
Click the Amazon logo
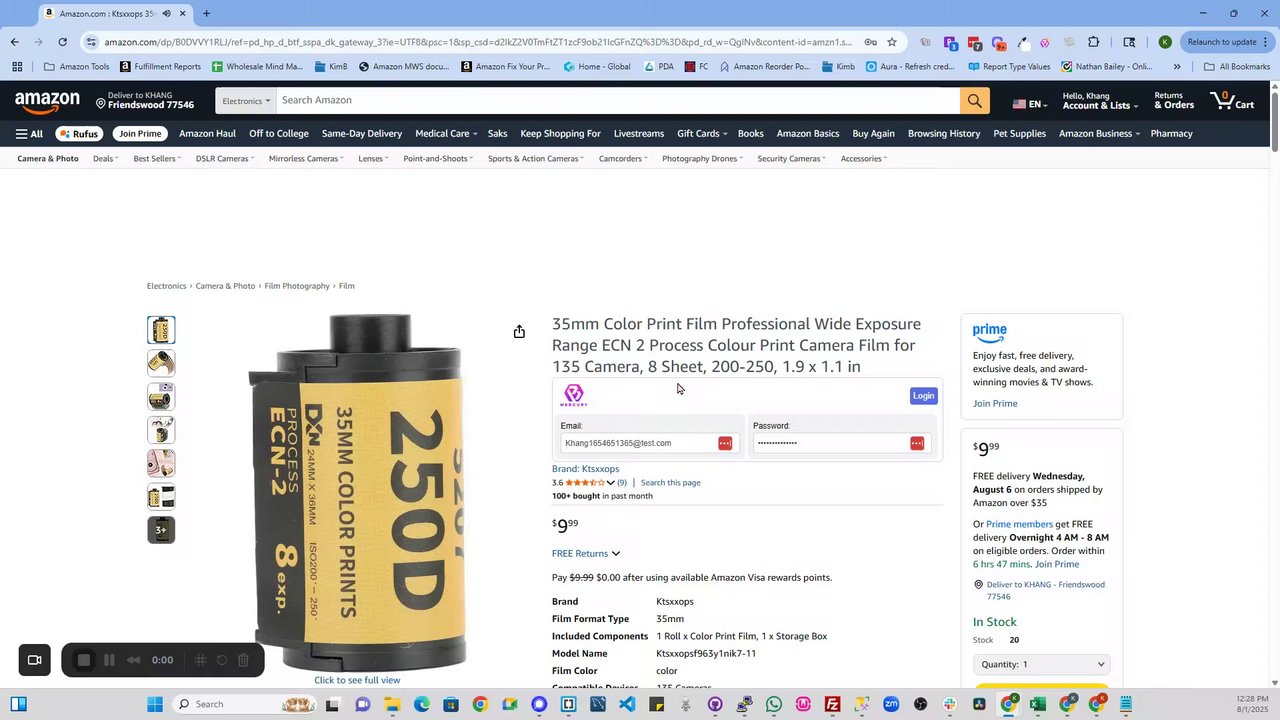tap(47, 101)
